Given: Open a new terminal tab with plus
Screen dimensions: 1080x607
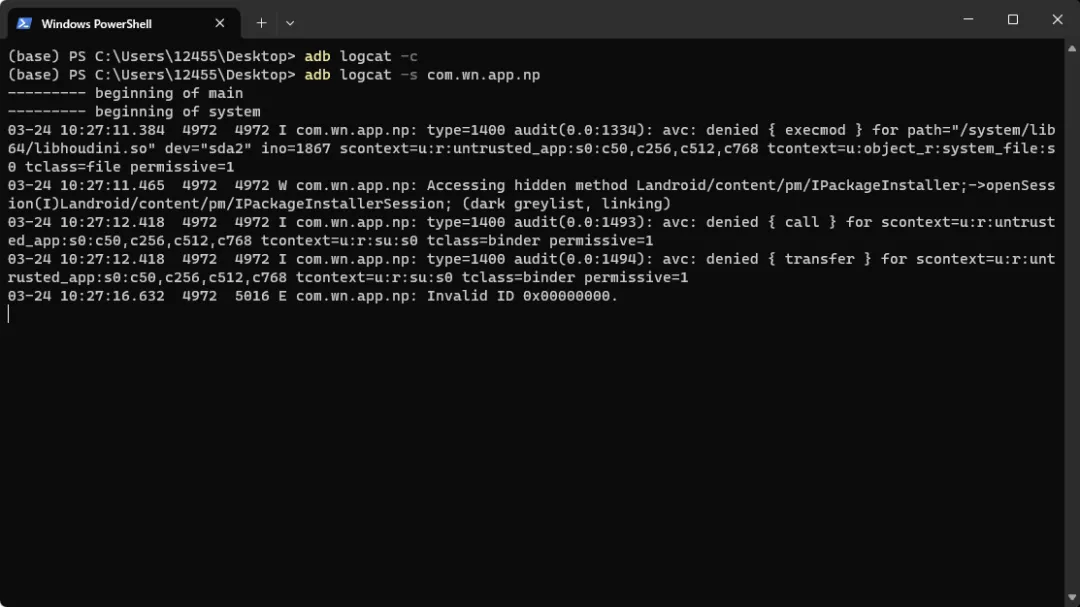Looking at the screenshot, I should click(262, 23).
